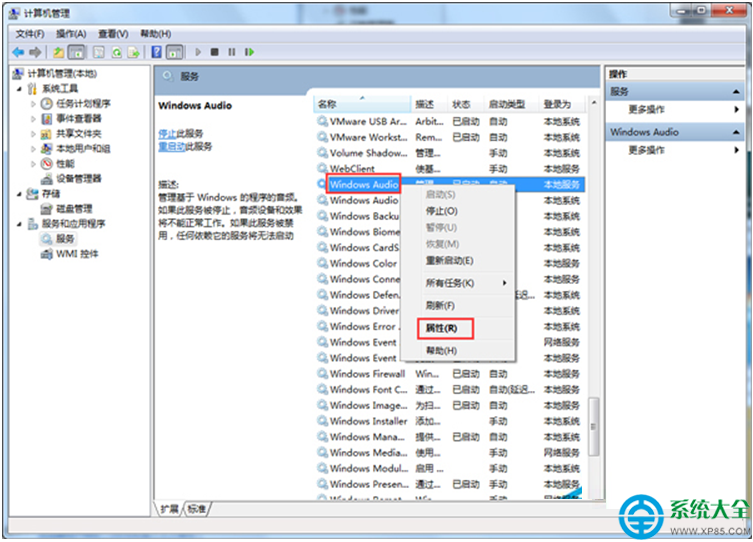Viewport: 753px width, 542px height.
Task: Click the Restart service toolbar icon
Action: coord(249,52)
